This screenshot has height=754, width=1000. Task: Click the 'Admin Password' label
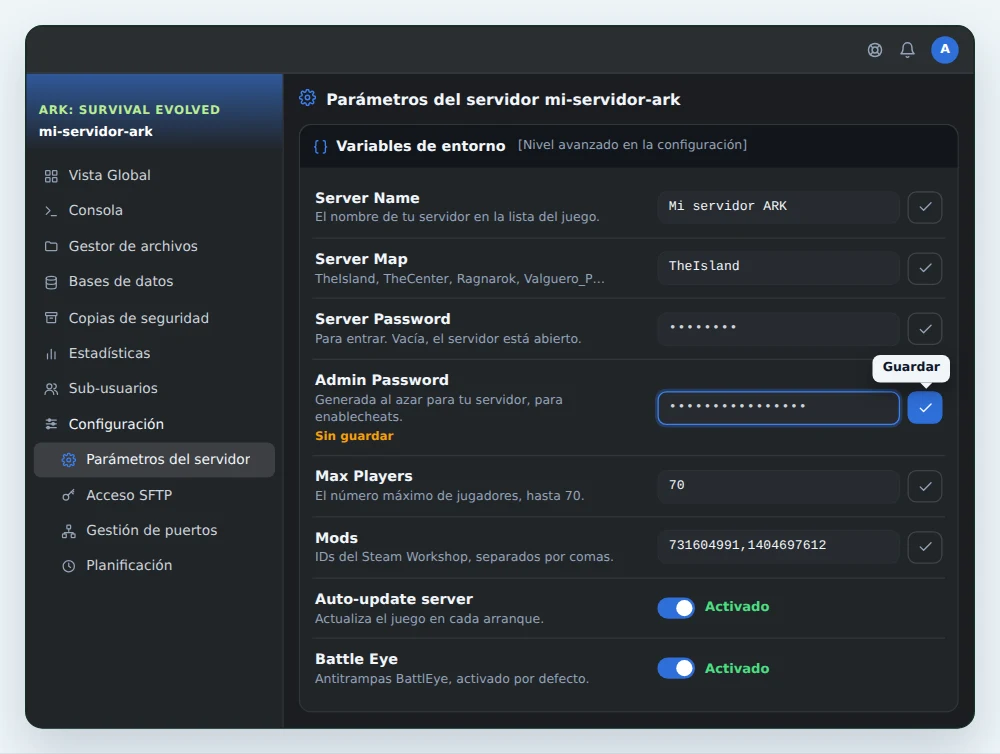[381, 380]
